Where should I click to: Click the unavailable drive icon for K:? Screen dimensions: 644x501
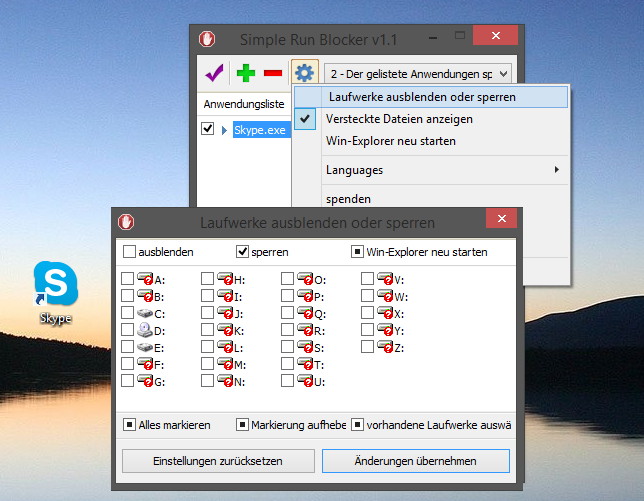(x=225, y=330)
